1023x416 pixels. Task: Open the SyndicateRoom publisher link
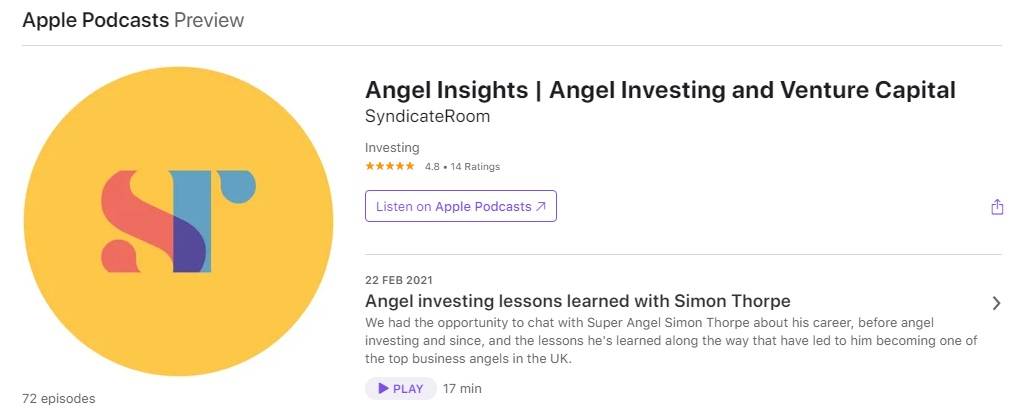(427, 117)
